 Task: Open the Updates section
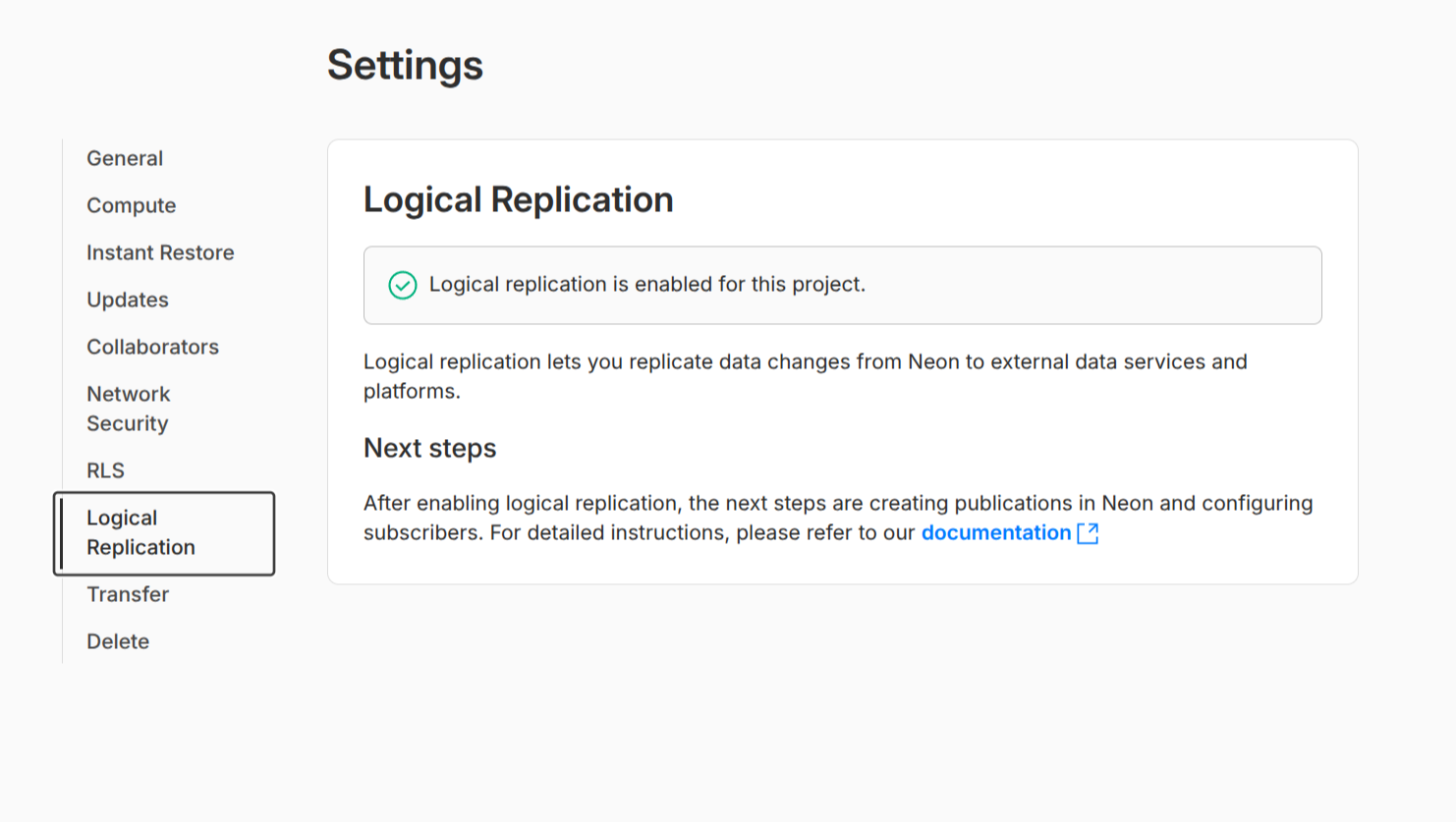pos(127,300)
